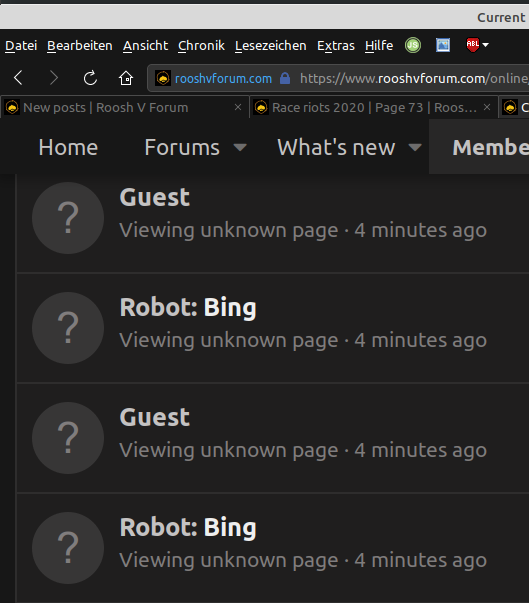
Task: Click the red ABL adblock icon
Action: (472, 45)
